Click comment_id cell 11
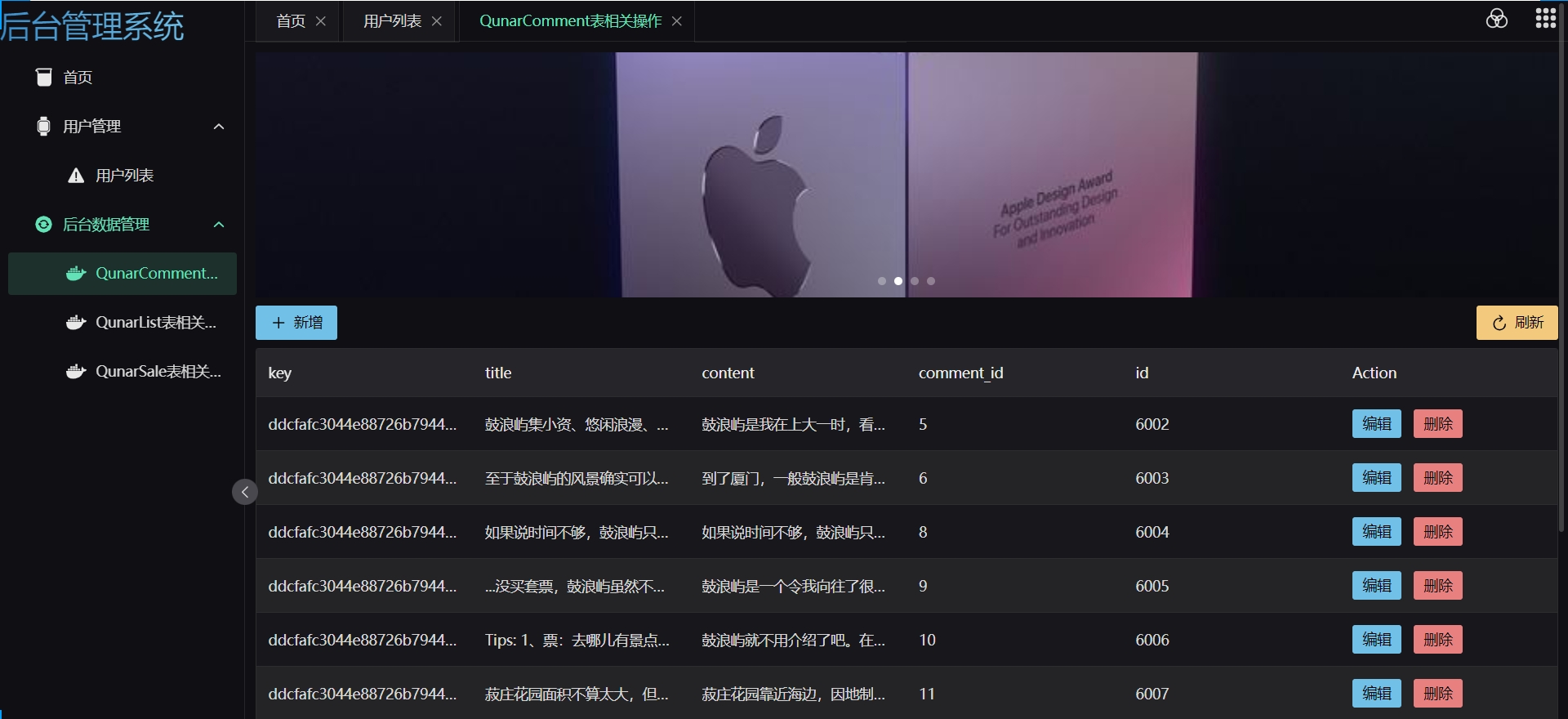This screenshot has height=719, width=1568. click(926, 694)
